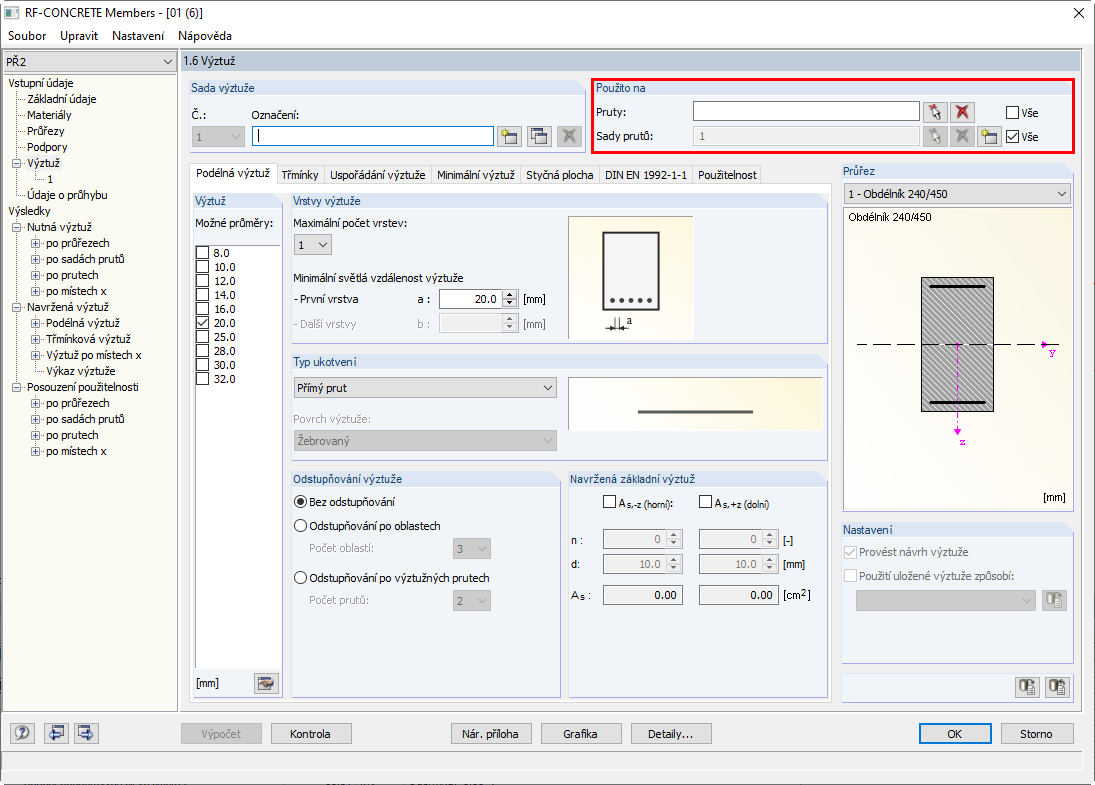Screen dimensions: 1095x785
Task: Select Odstupňování po výztužných prutech option
Action: pos(300,578)
